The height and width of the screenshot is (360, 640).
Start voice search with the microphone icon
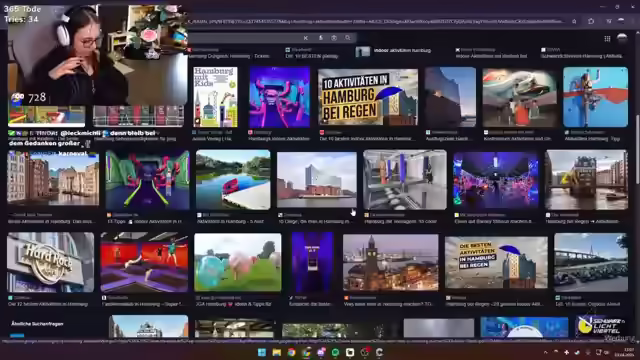320,38
